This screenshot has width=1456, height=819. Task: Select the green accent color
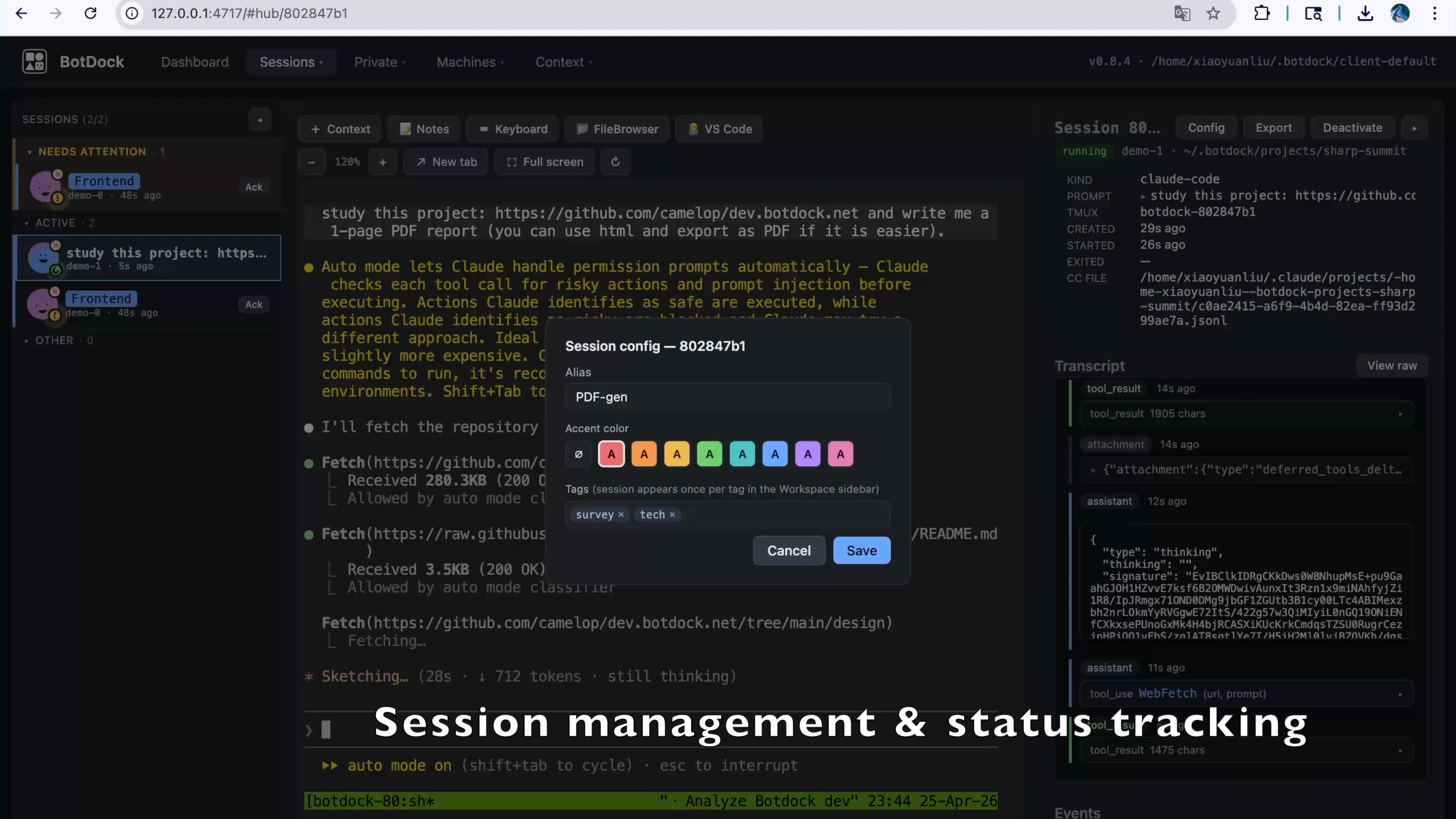point(709,453)
